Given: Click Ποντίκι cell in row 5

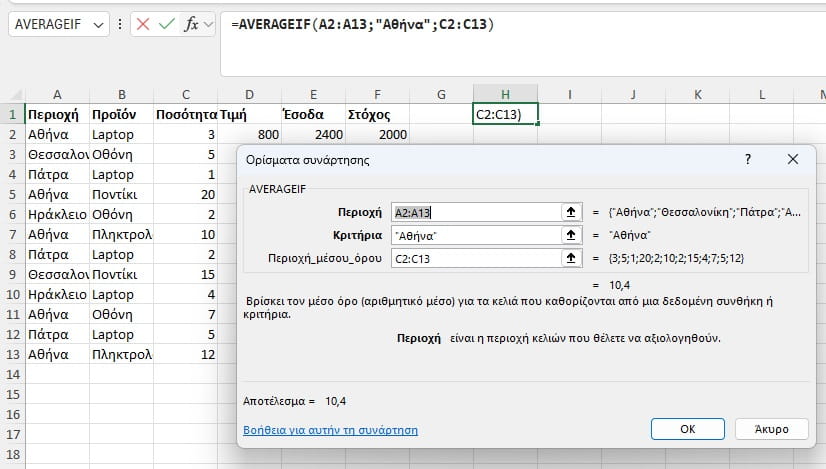Looking at the screenshot, I should click(x=122, y=194).
